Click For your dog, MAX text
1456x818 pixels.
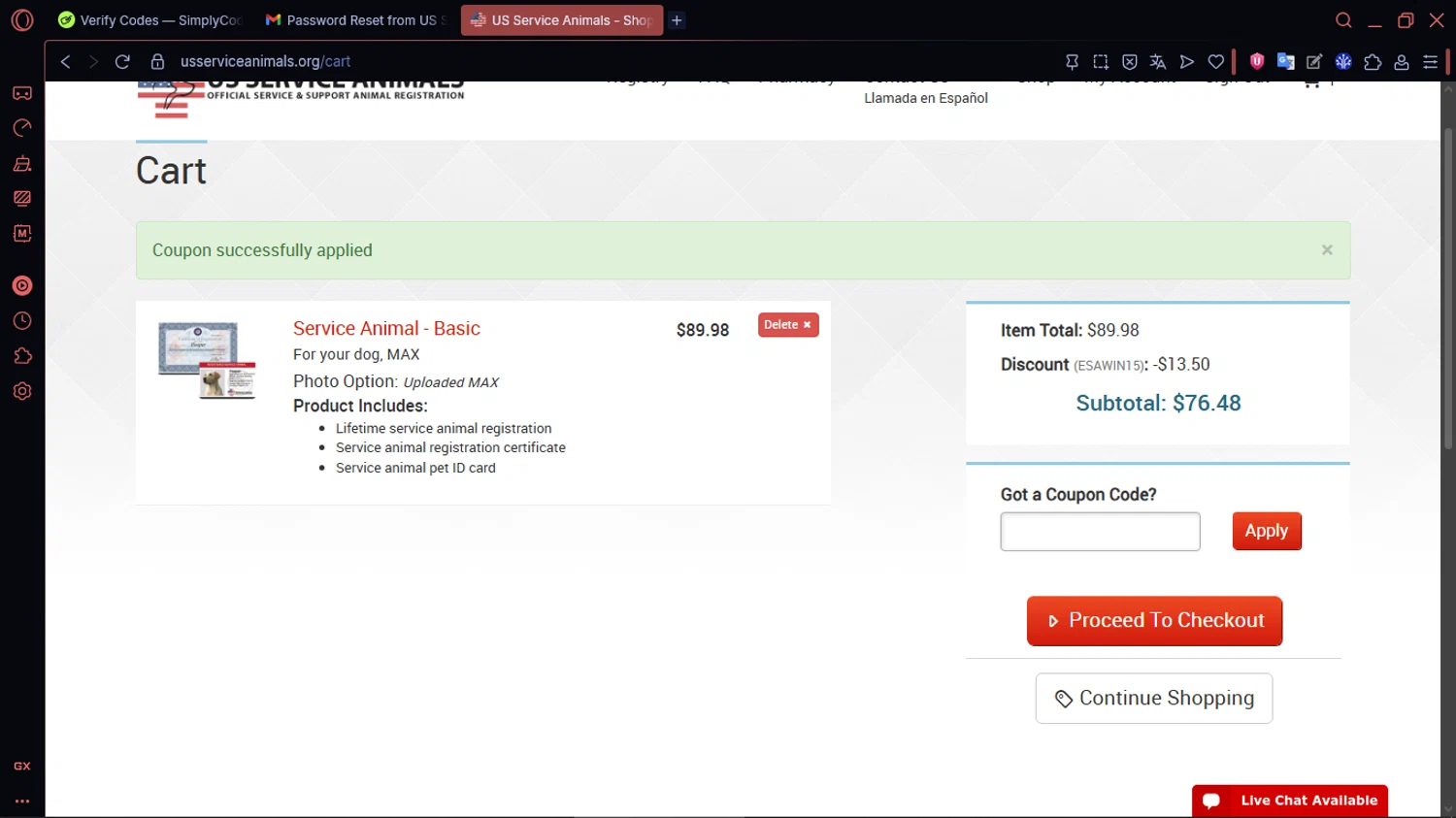coord(356,354)
